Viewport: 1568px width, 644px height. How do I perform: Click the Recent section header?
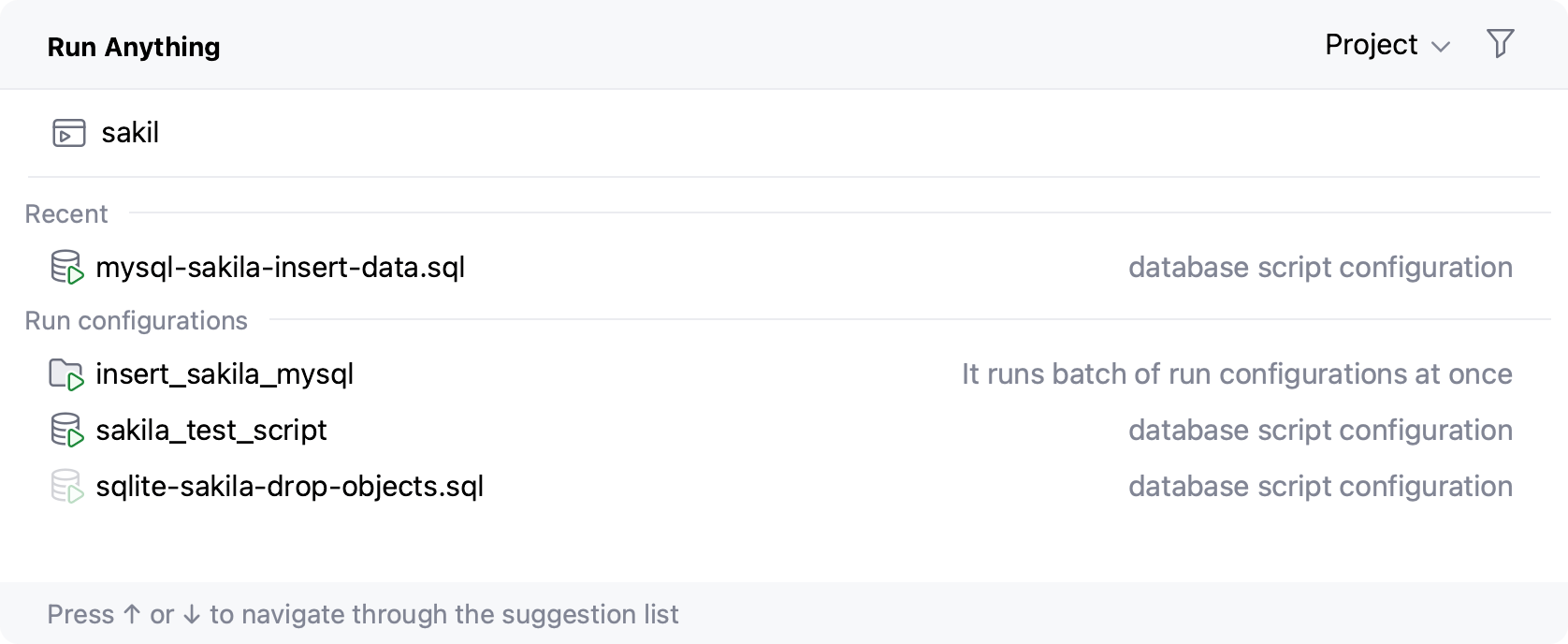coord(65,213)
